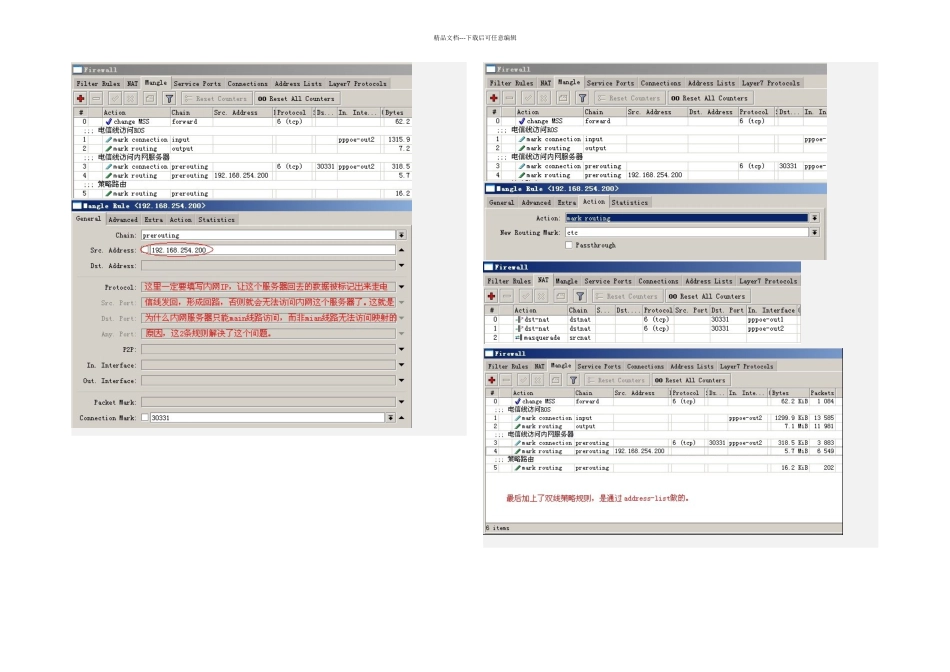Expand the Dst. Address field arrow
This screenshot has width=950, height=672.
pos(402,266)
